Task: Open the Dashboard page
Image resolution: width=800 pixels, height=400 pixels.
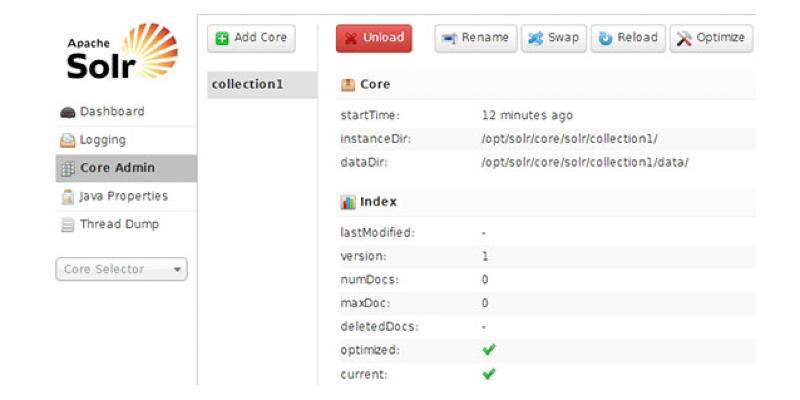Action: 111,112
